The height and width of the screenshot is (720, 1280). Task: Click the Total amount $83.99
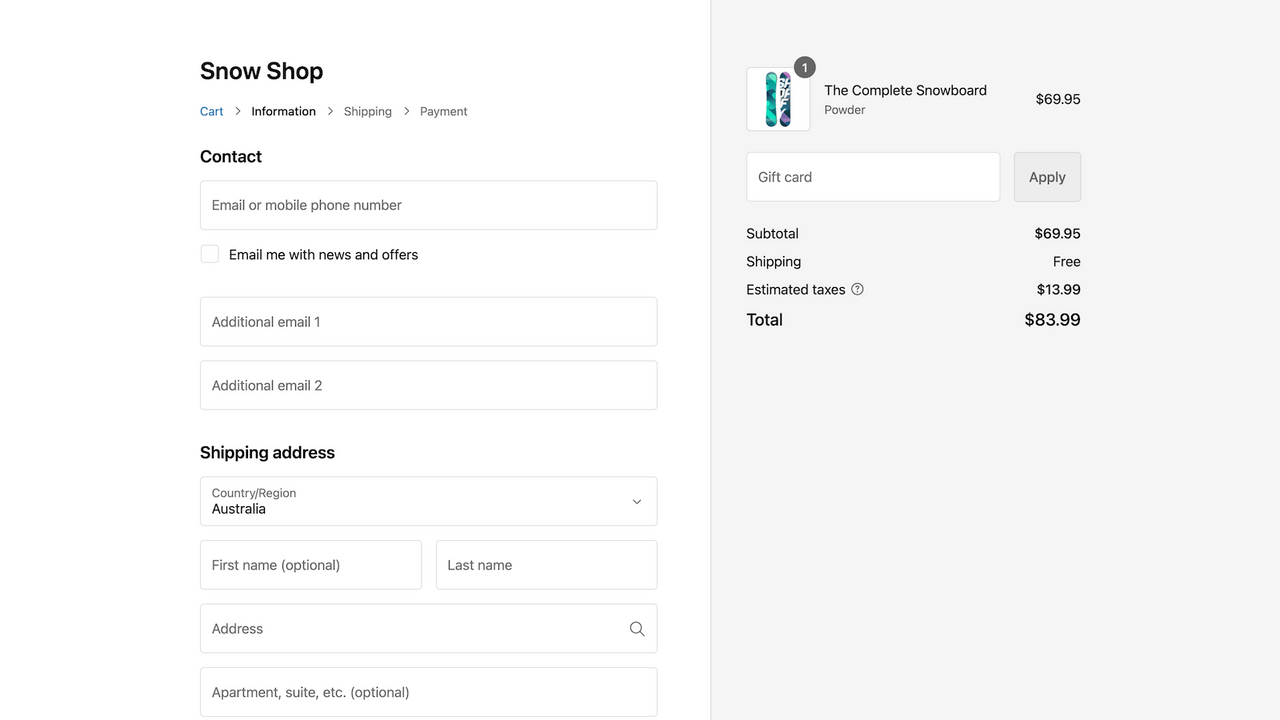[1052, 320]
